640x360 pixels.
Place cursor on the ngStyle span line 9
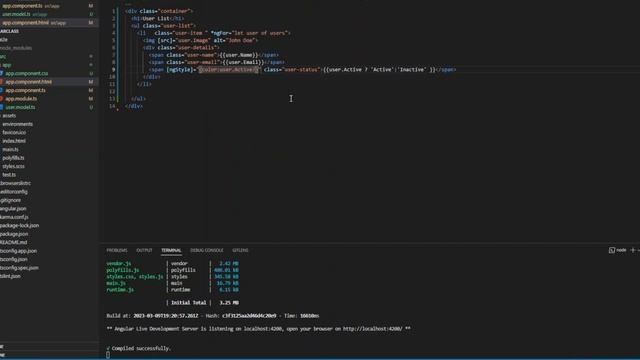[x=302, y=70]
